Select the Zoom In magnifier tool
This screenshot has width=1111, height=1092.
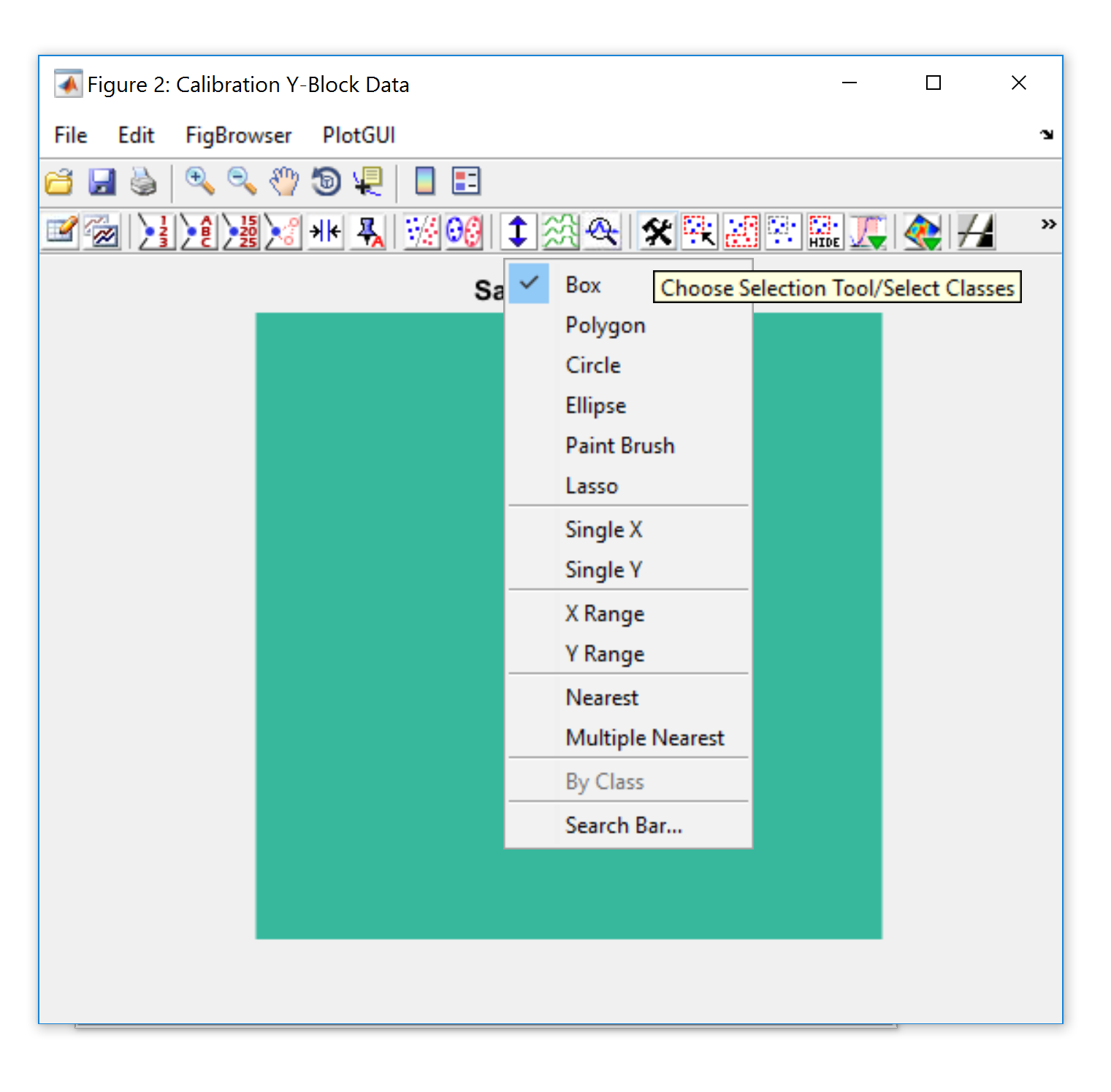click(x=199, y=181)
